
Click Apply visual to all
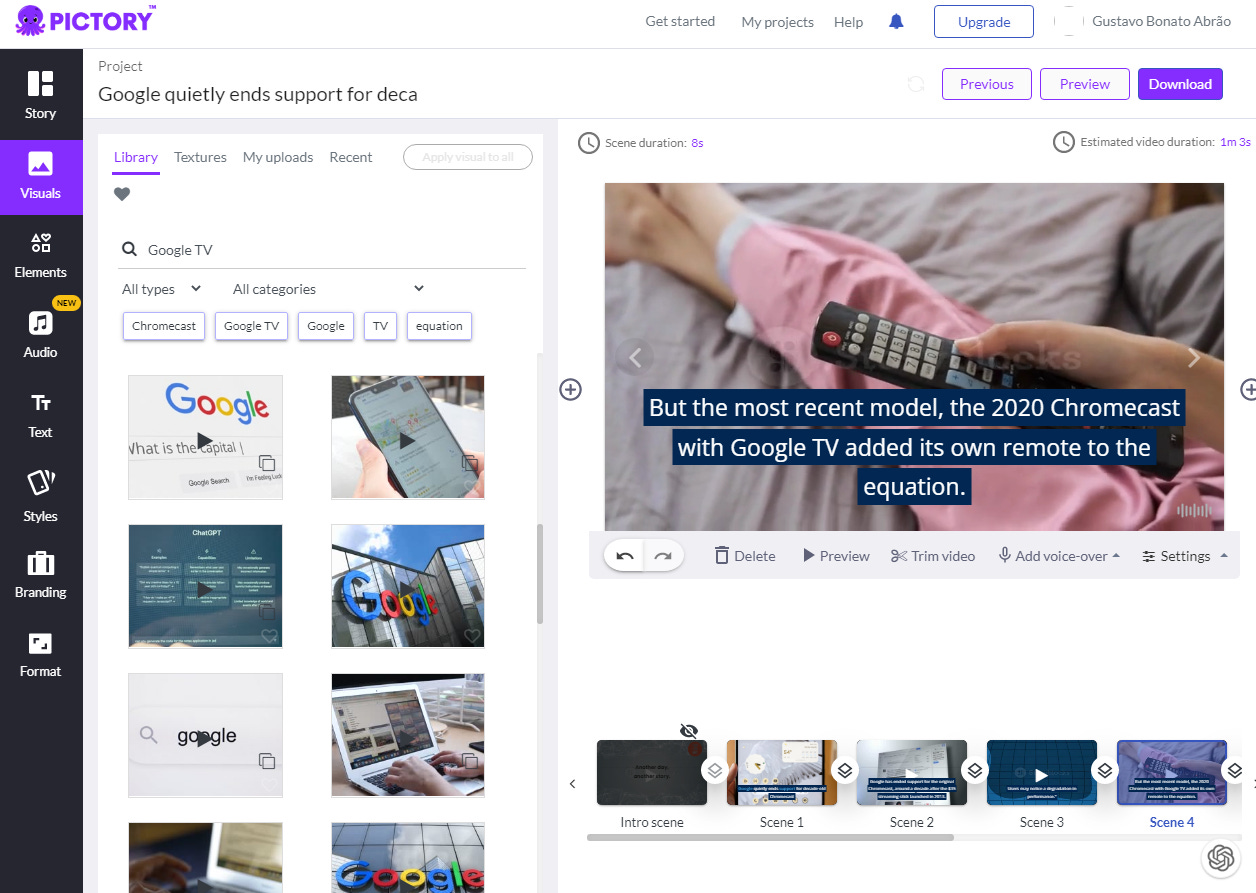[468, 157]
